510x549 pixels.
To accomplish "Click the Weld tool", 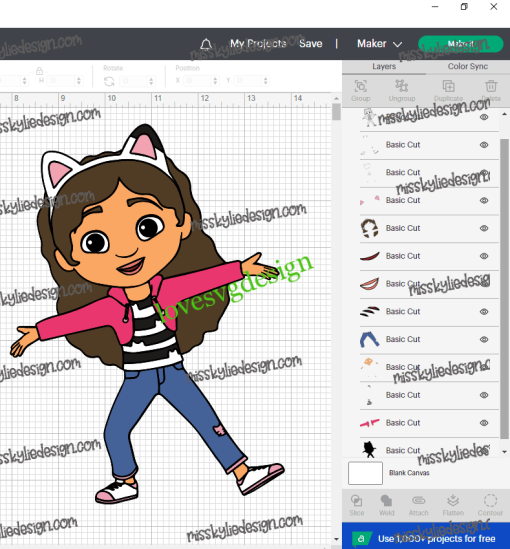I will coord(386,505).
